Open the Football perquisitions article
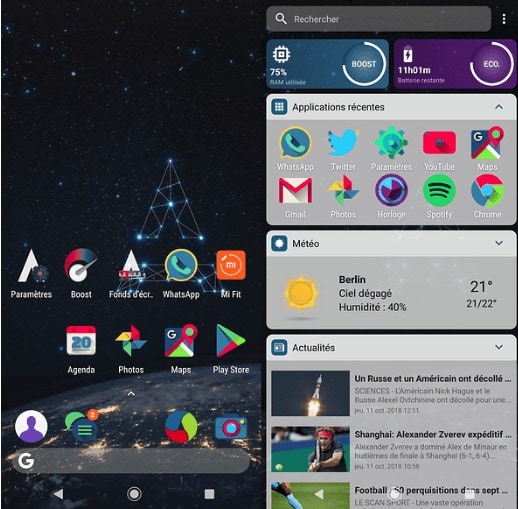518x509 pixels. click(x=391, y=495)
